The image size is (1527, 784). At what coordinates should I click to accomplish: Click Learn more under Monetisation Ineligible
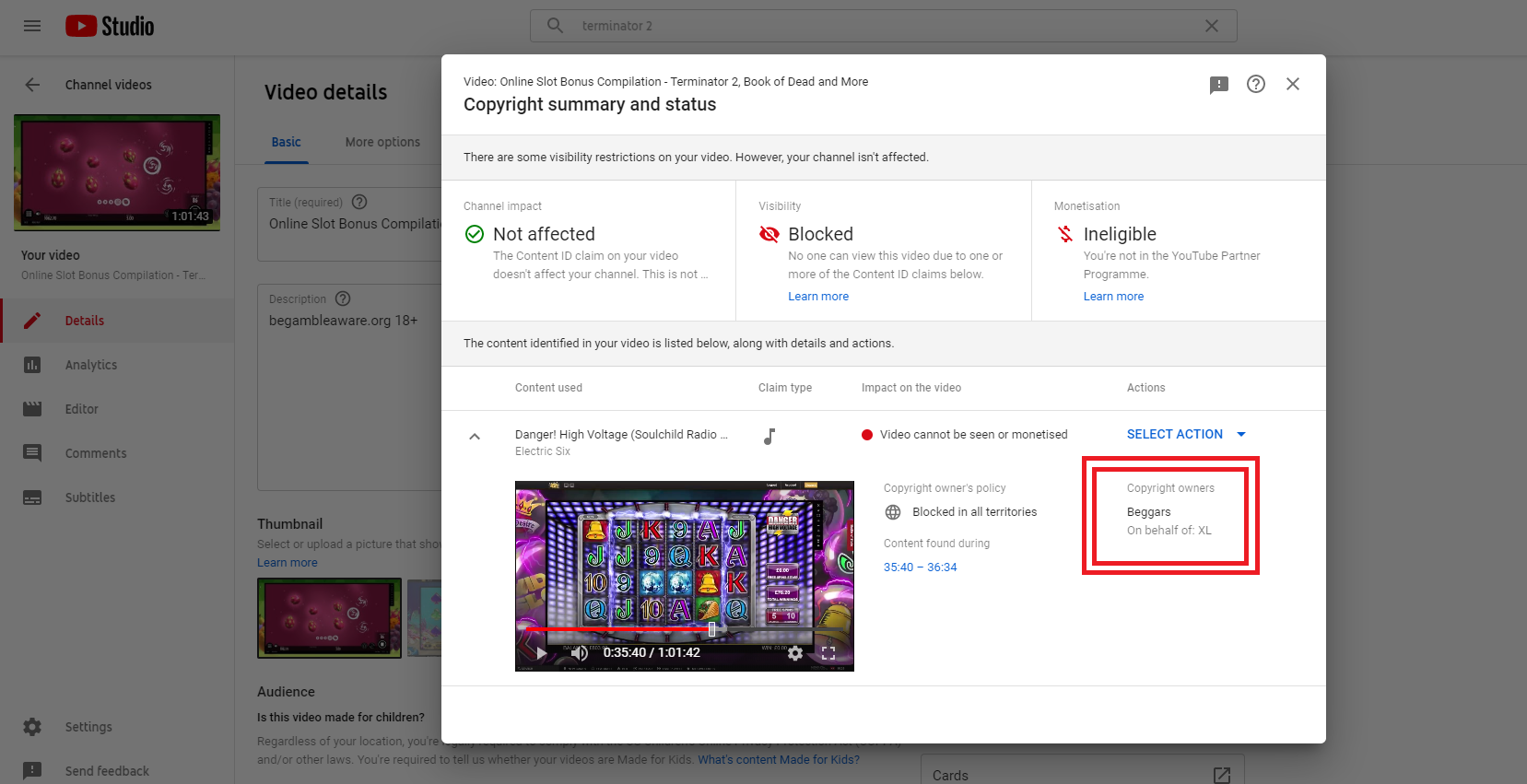1113,297
